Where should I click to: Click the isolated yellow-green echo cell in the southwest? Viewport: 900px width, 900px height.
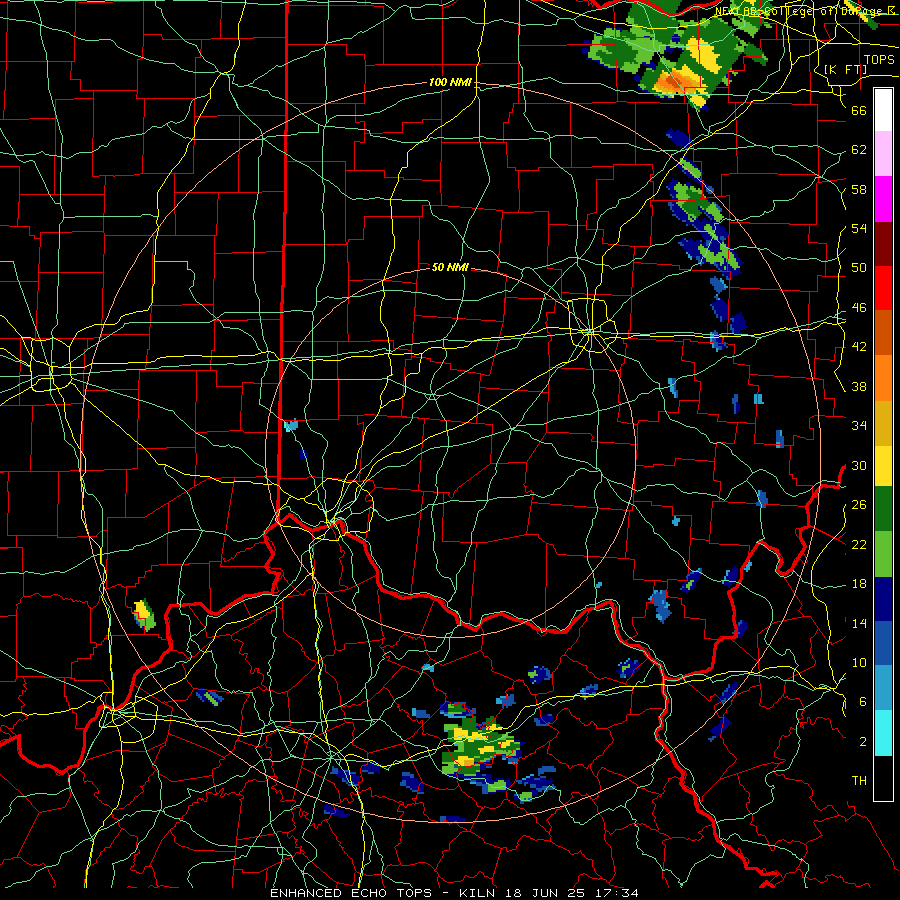144,615
